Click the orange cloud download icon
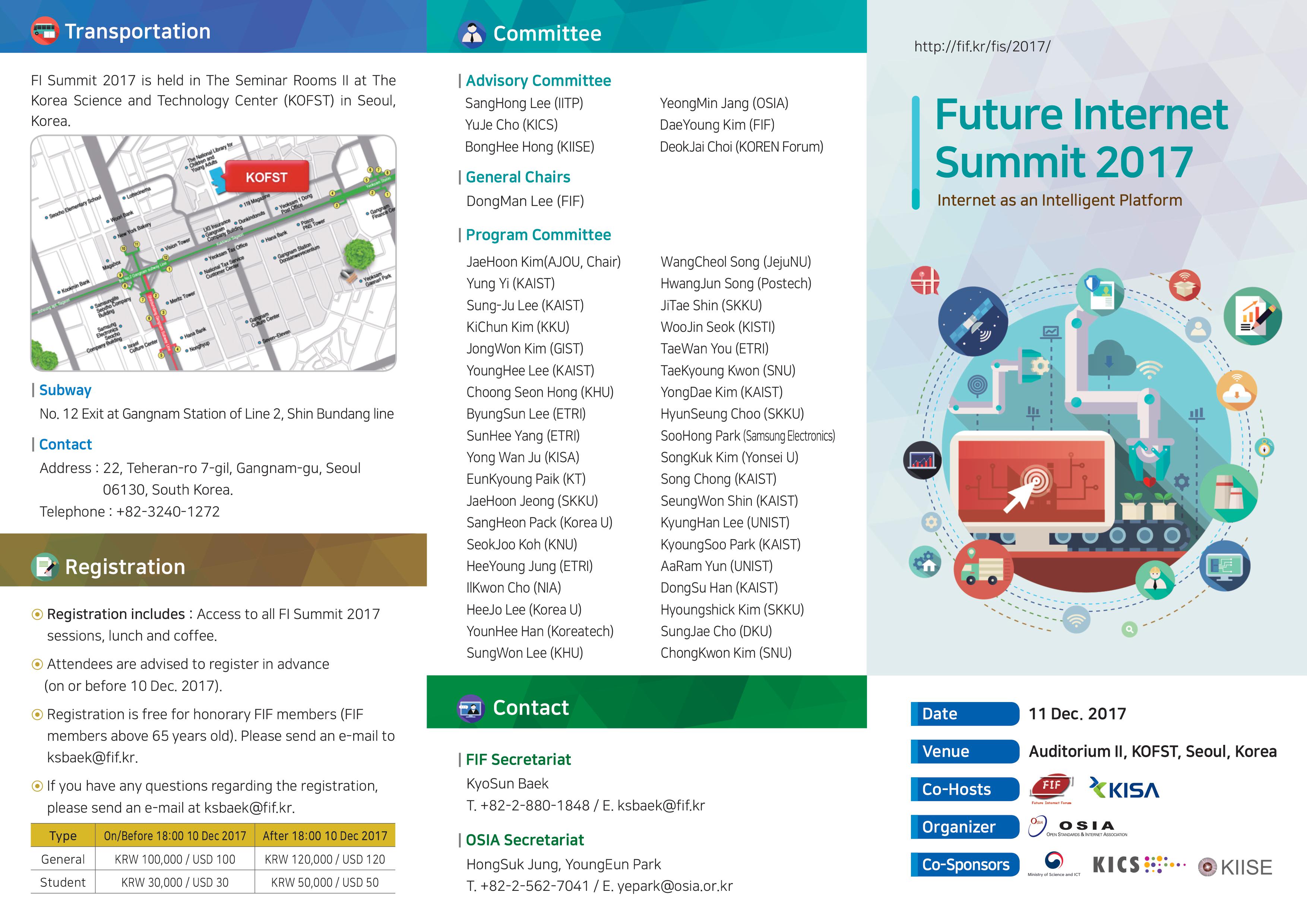This screenshot has width=1307, height=924. 1237,390
